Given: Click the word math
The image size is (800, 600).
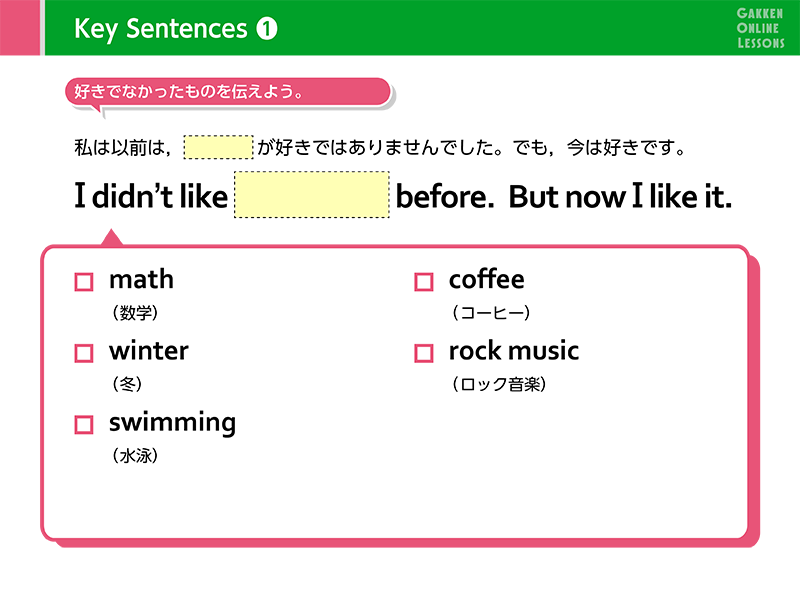Looking at the screenshot, I should (141, 280).
